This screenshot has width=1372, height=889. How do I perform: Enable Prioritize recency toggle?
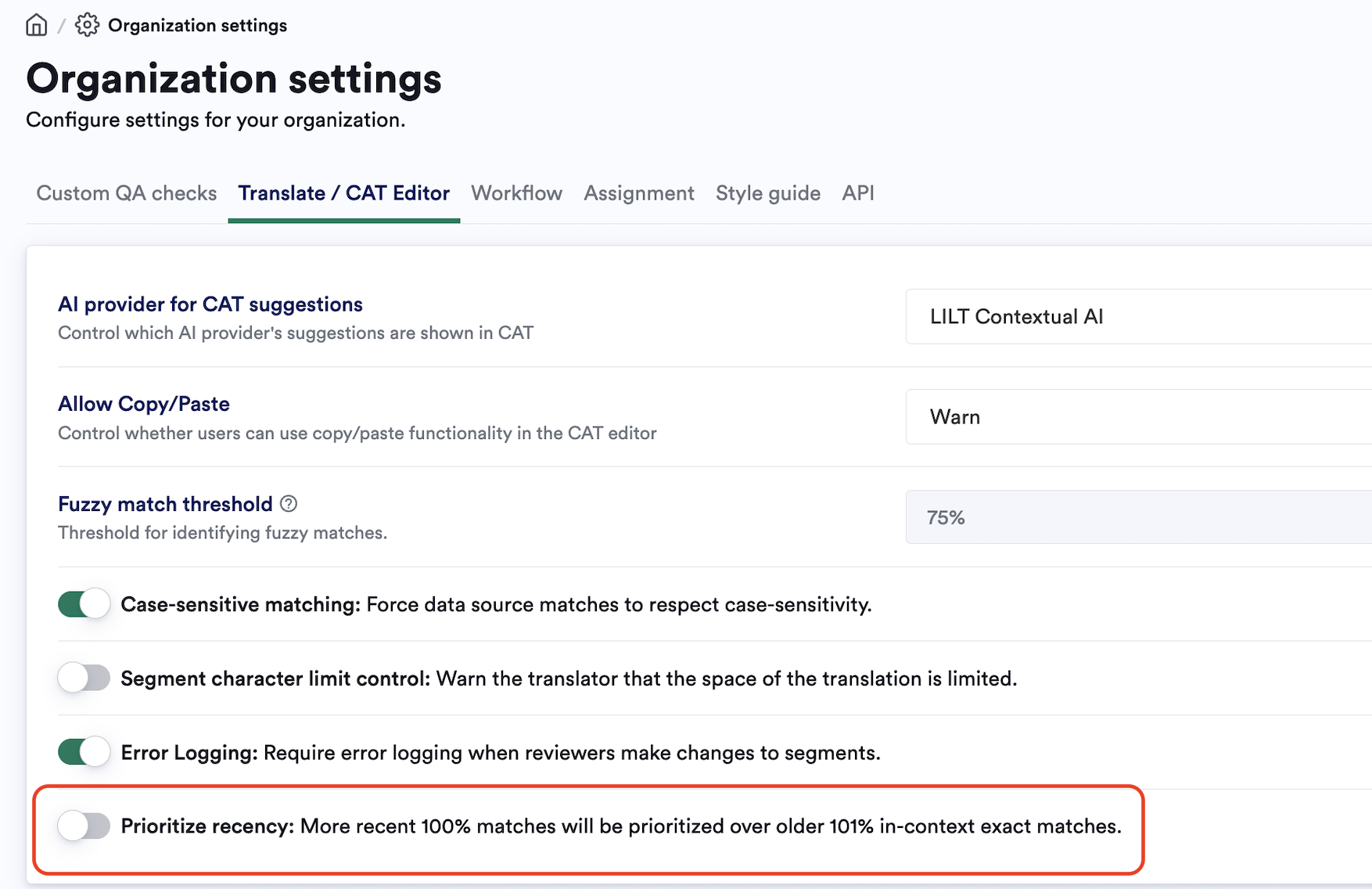click(x=84, y=826)
